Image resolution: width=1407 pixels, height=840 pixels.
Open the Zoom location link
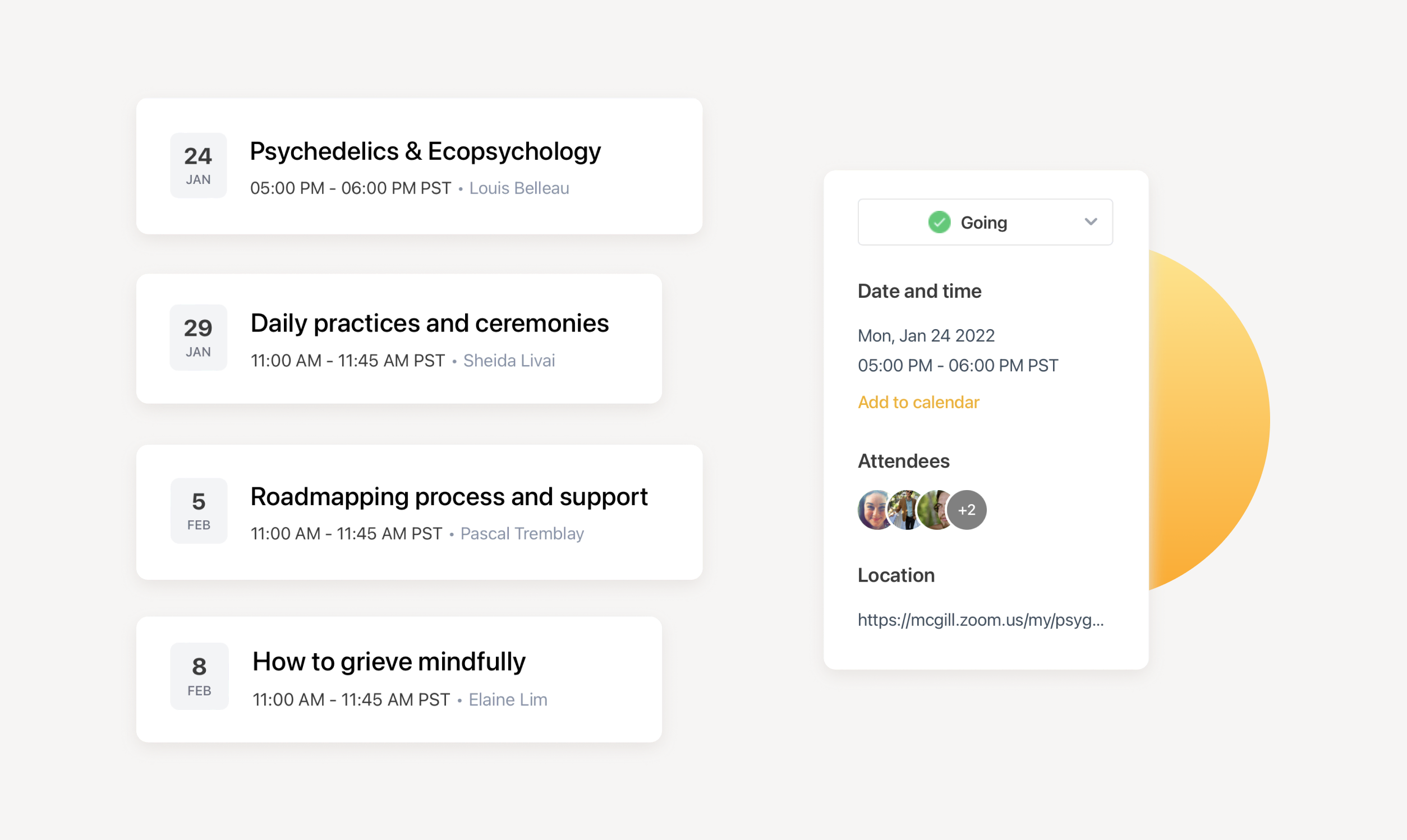point(980,620)
